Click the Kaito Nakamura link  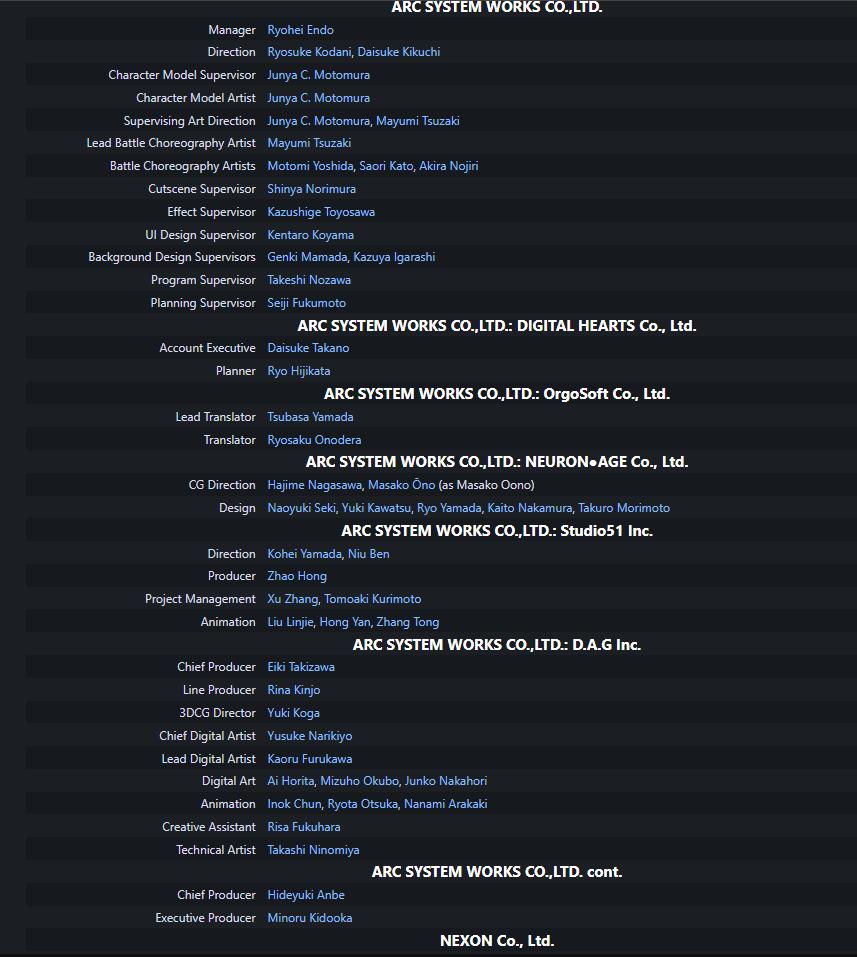(530, 508)
